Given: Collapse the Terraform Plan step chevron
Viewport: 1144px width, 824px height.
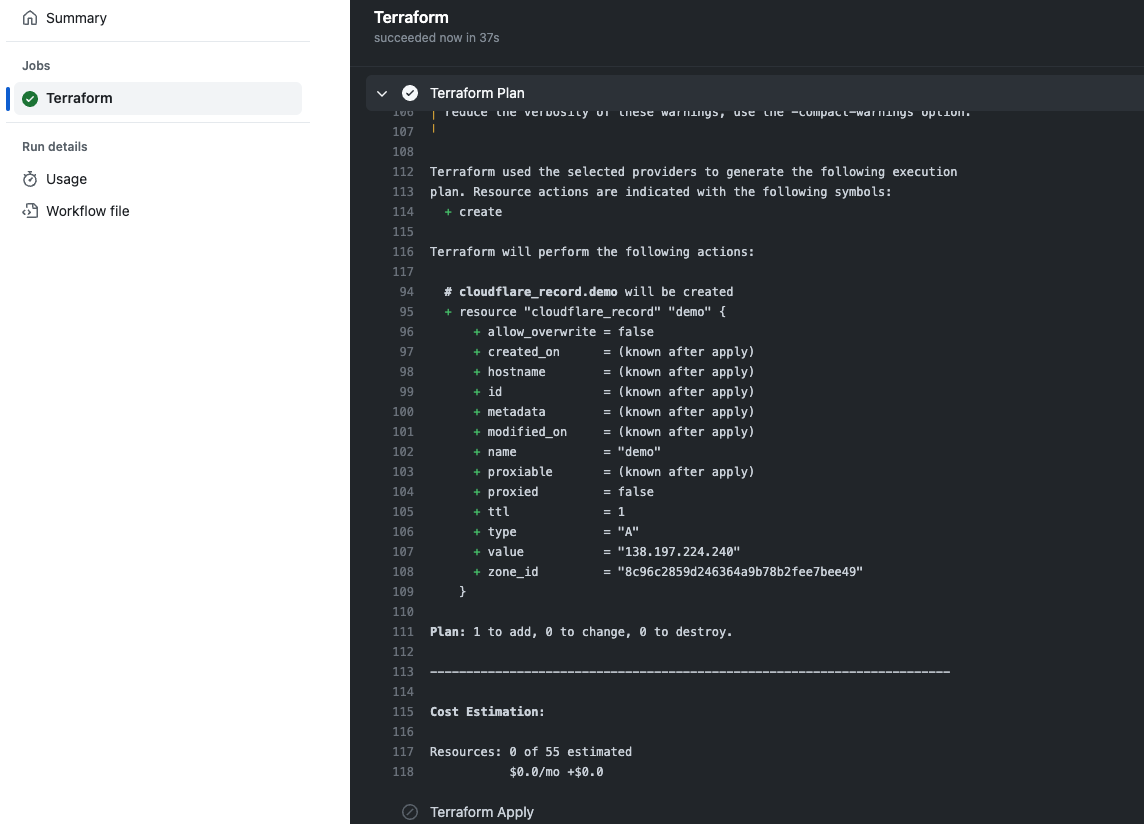Looking at the screenshot, I should pos(382,93).
